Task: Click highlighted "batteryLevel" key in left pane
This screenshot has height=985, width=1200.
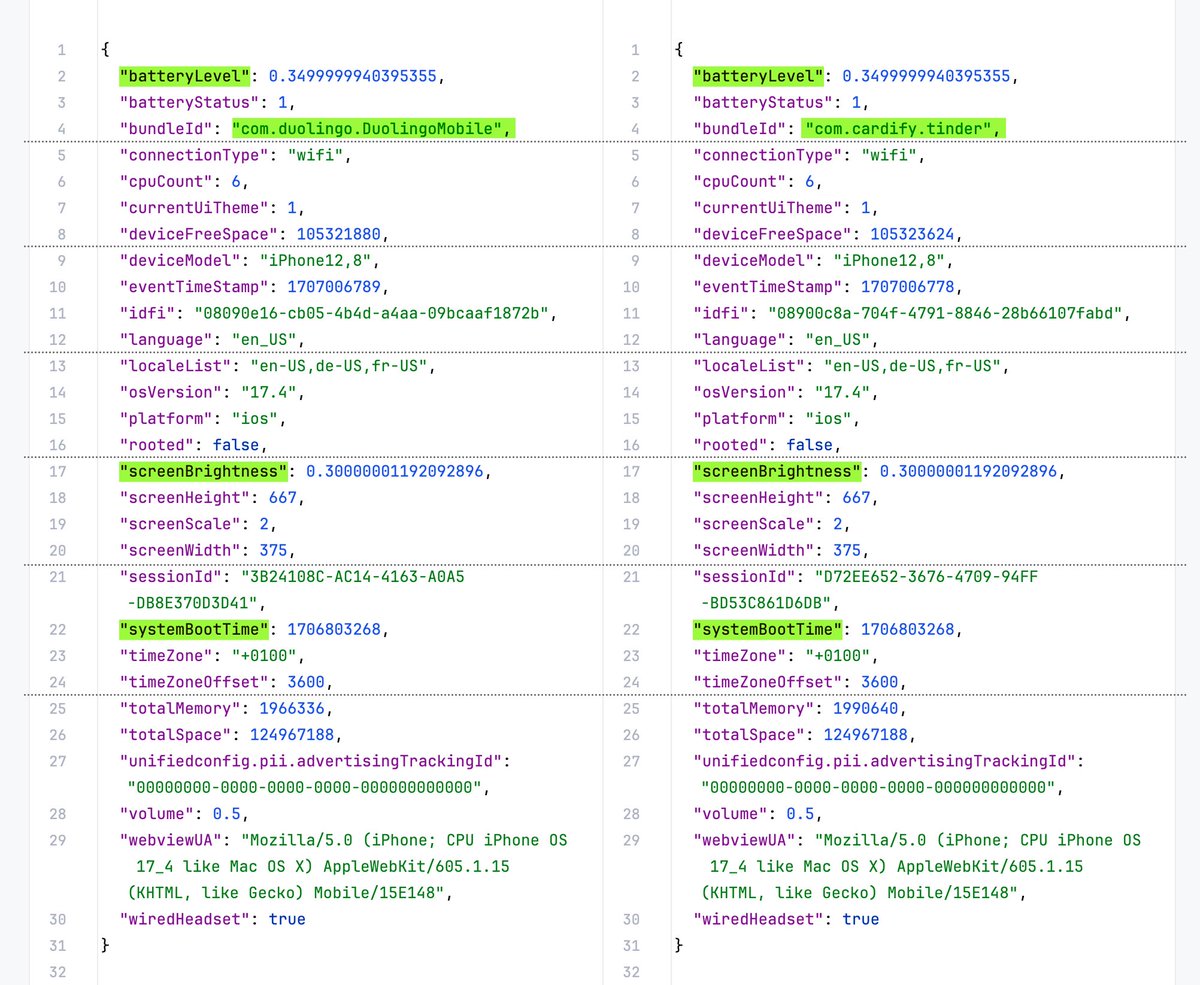Action: pos(184,76)
